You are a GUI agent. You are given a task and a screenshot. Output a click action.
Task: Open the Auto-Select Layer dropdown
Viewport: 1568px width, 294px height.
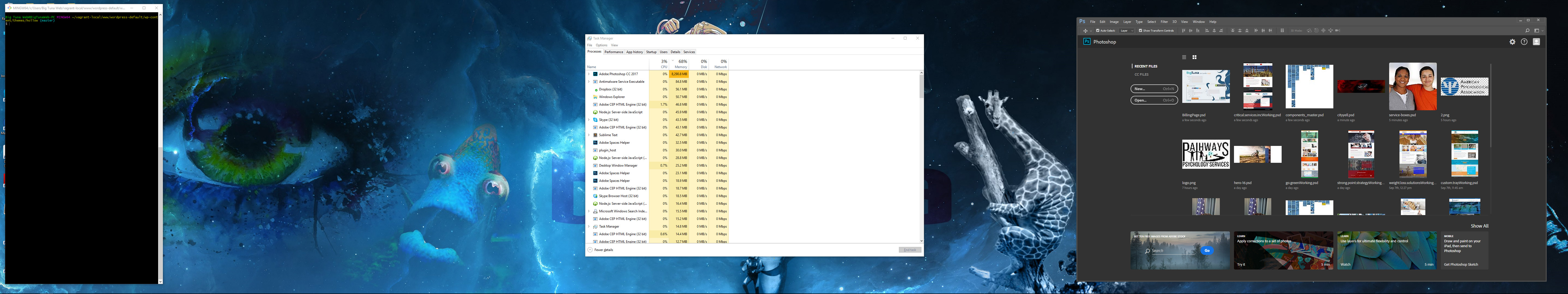[1127, 30]
